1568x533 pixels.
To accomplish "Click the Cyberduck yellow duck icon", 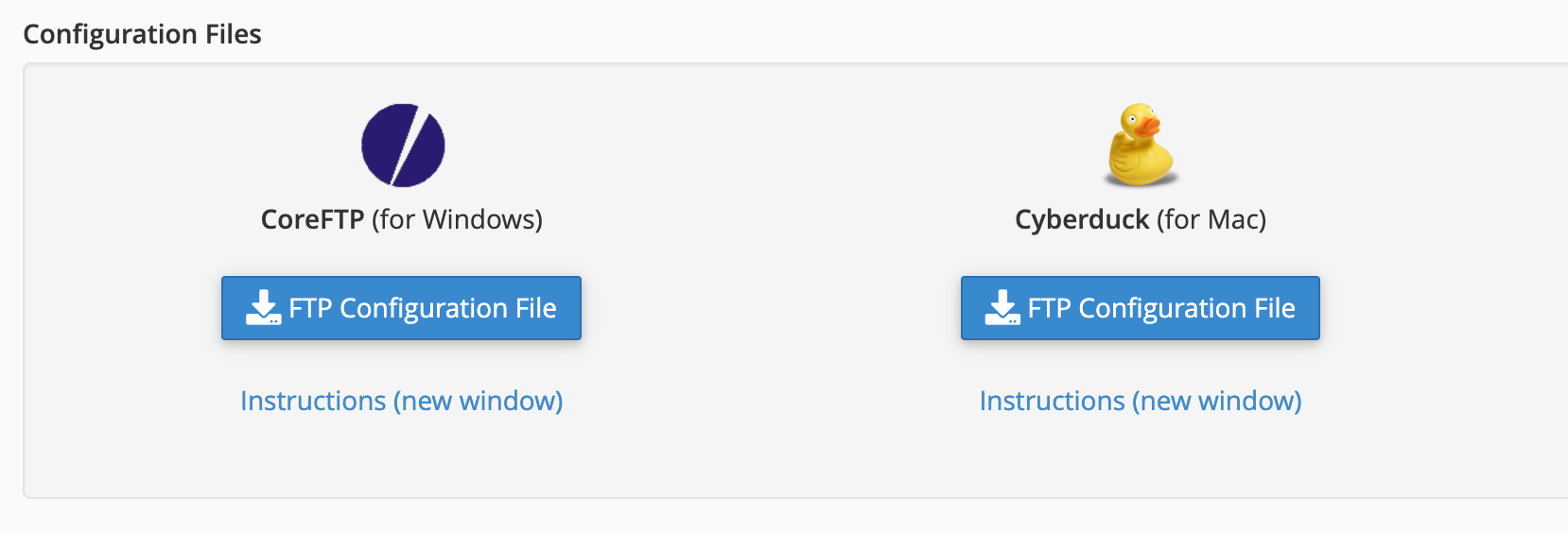I will coord(1141,145).
